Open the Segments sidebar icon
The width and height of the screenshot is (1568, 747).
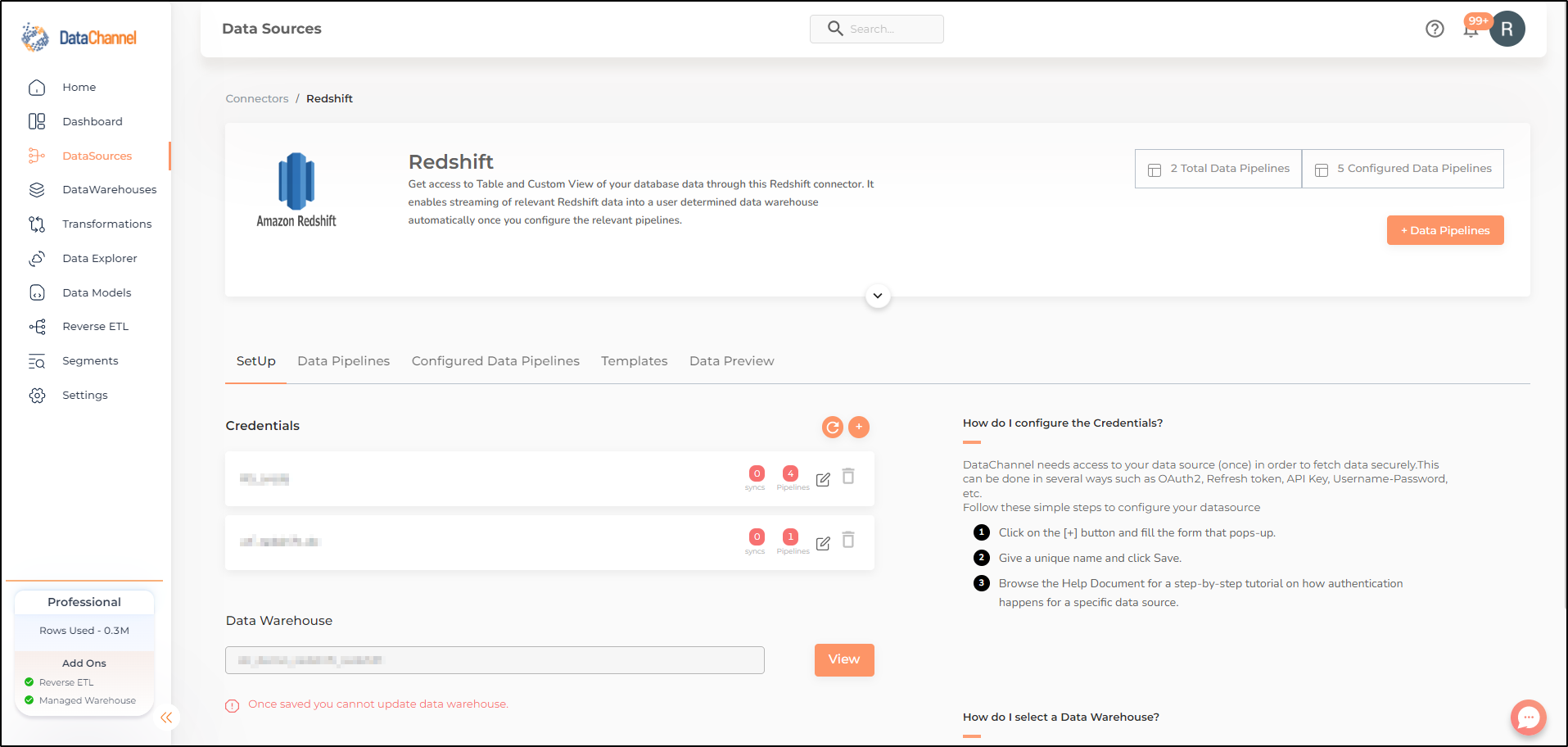coord(37,361)
